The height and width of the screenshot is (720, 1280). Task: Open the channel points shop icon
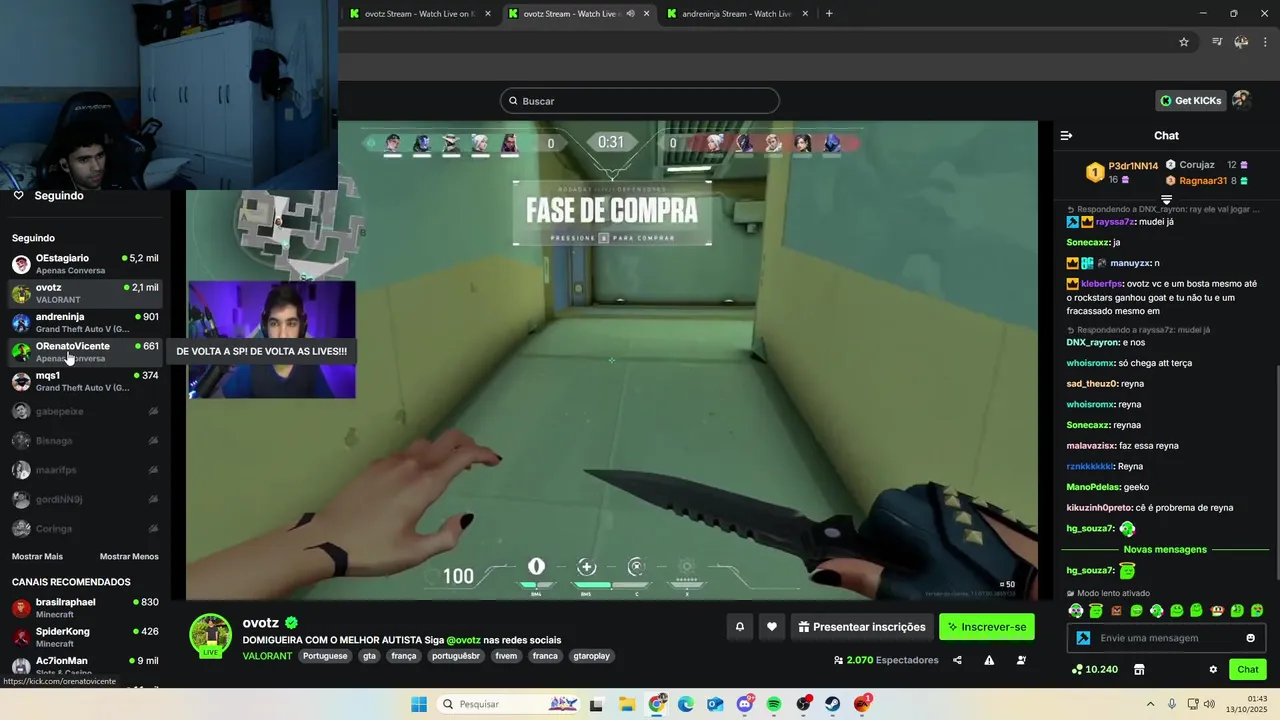click(1138, 669)
